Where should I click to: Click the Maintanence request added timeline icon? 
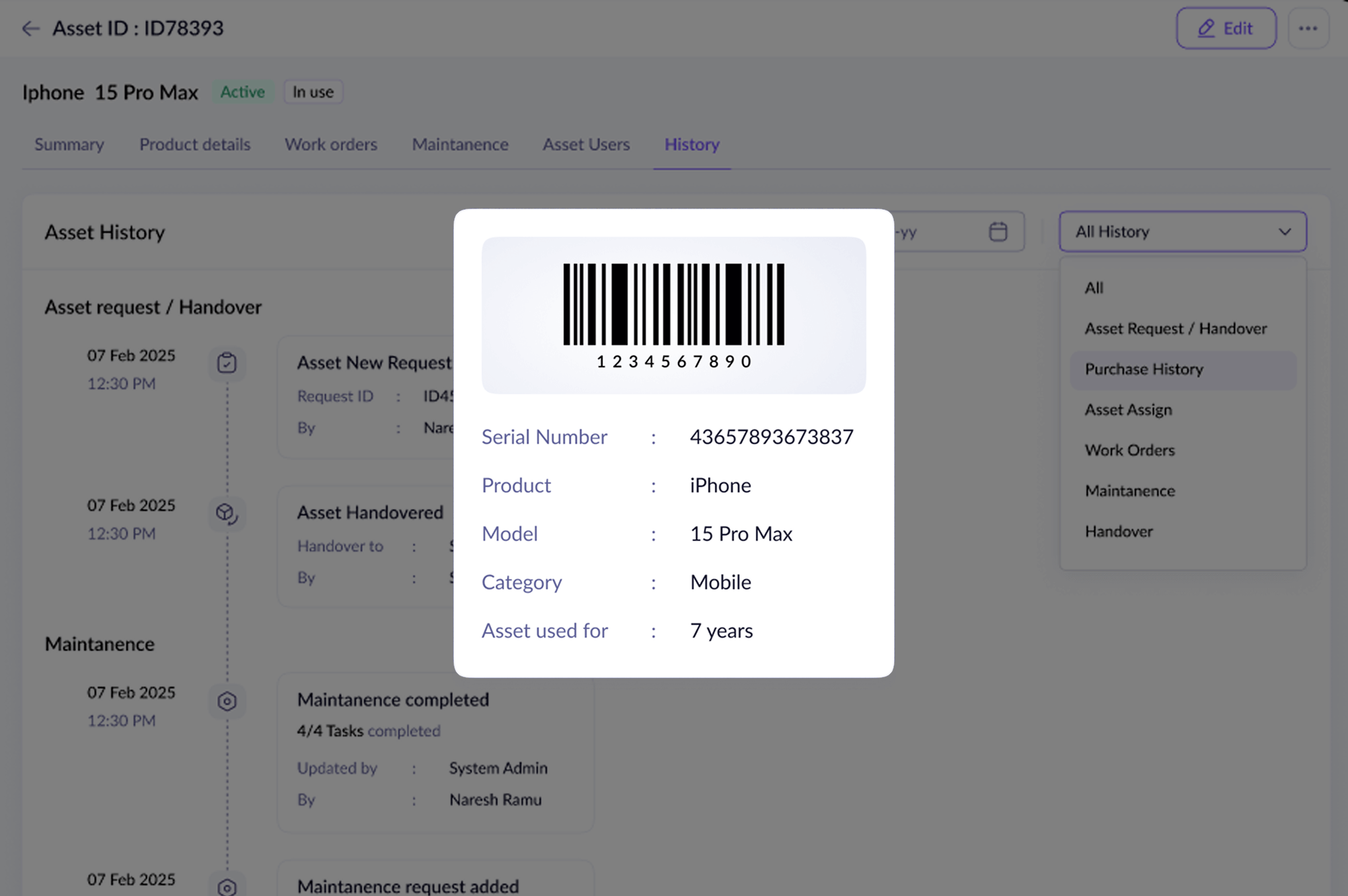click(227, 887)
